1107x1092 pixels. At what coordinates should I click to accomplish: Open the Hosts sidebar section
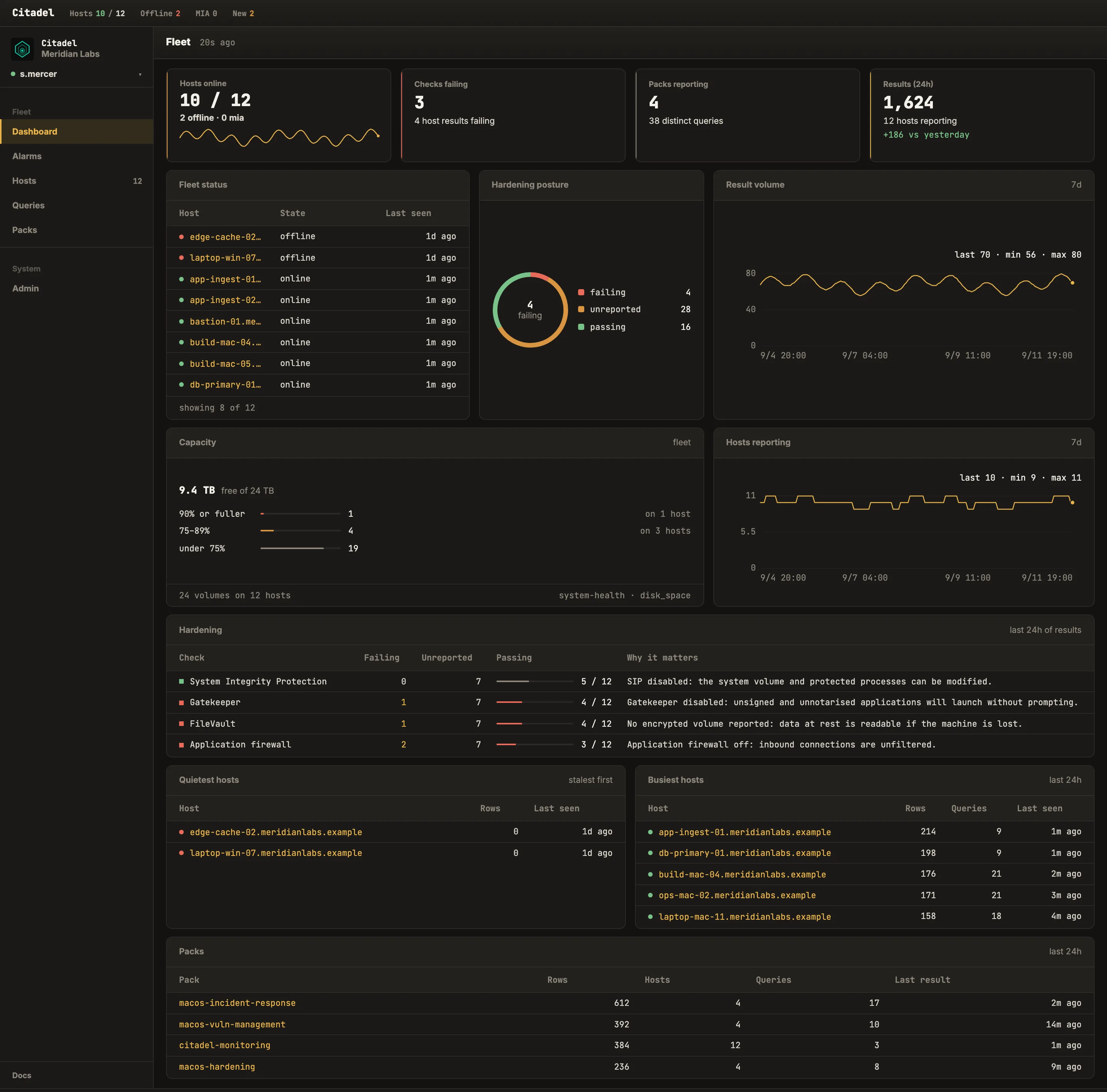click(x=76, y=181)
